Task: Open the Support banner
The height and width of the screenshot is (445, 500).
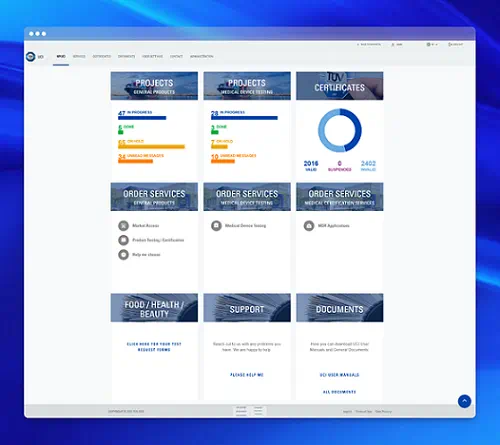Action: pos(247,308)
